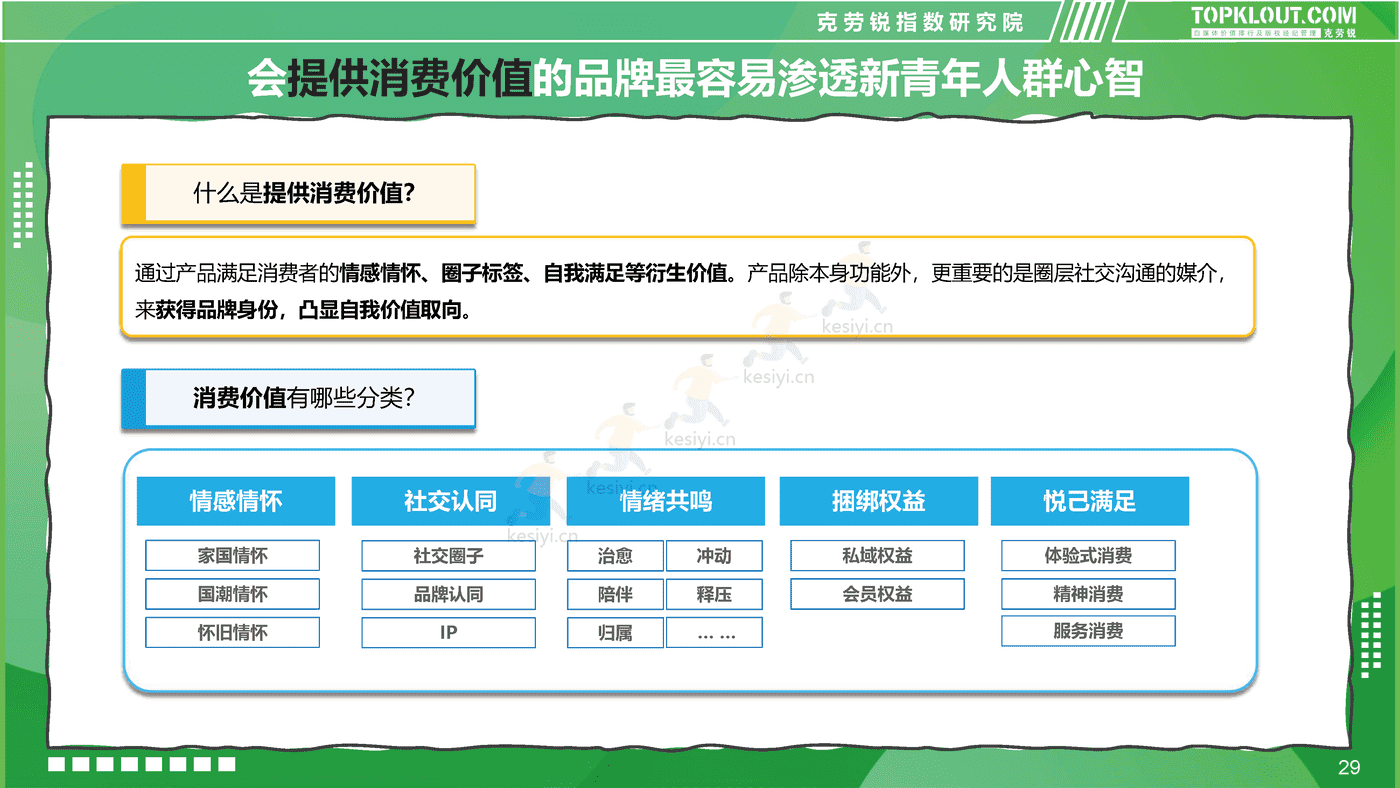Select the 归属 box
Viewport: 1400px width, 788px height.
point(615,632)
